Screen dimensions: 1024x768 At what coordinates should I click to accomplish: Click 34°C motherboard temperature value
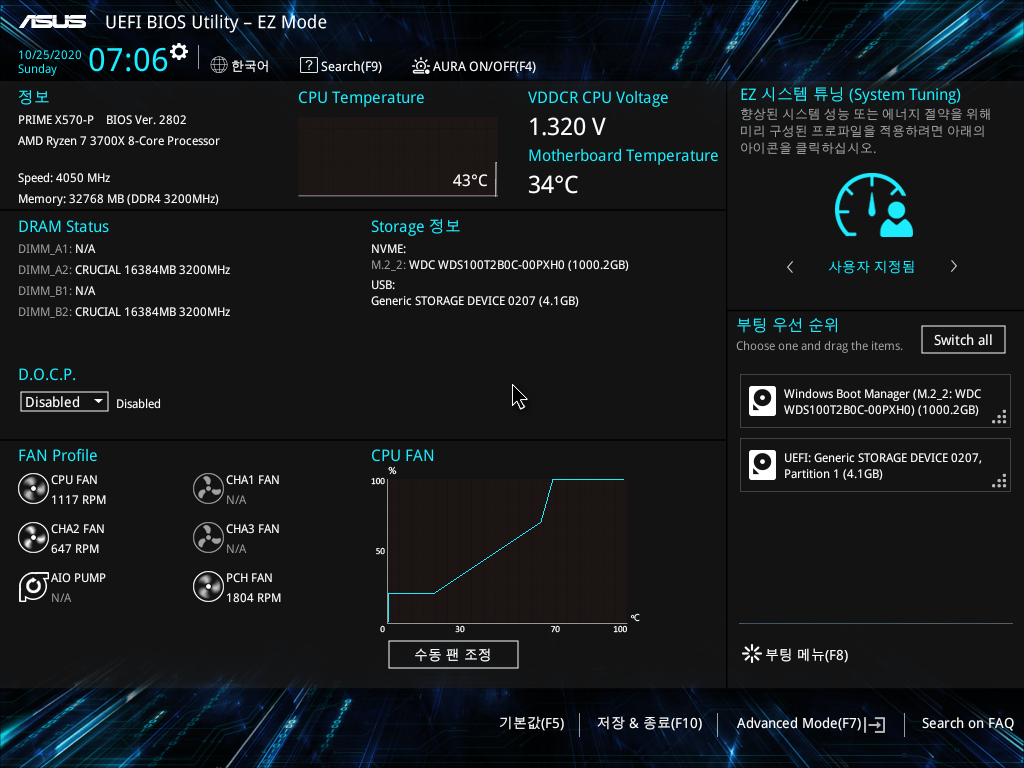[x=553, y=185]
